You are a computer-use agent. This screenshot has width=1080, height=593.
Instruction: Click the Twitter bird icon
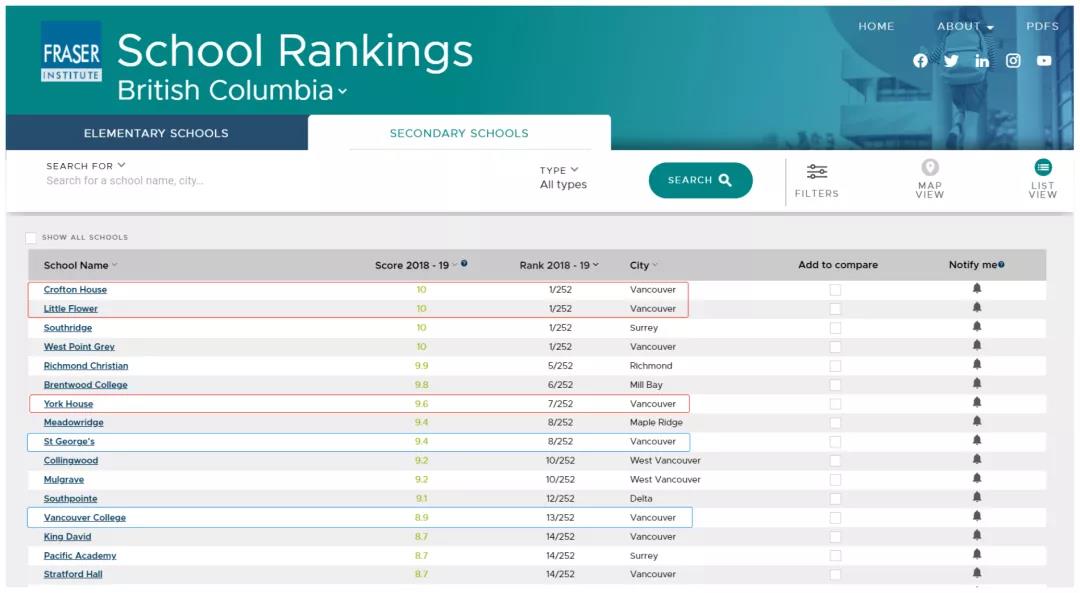pyautogui.click(x=951, y=61)
